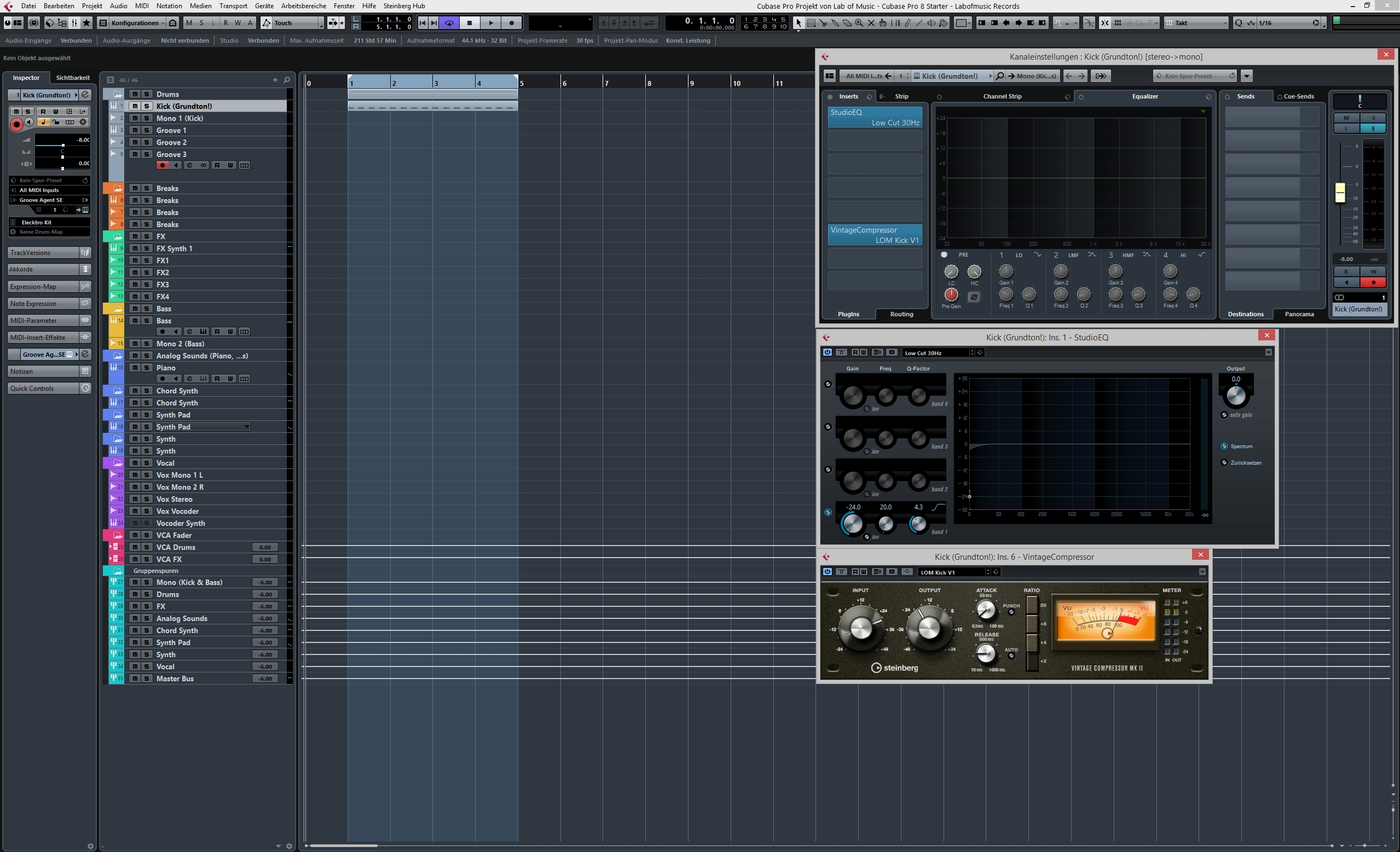Select the Object Selection arrow tool
This screenshot has width=1400, height=852.
(799, 23)
